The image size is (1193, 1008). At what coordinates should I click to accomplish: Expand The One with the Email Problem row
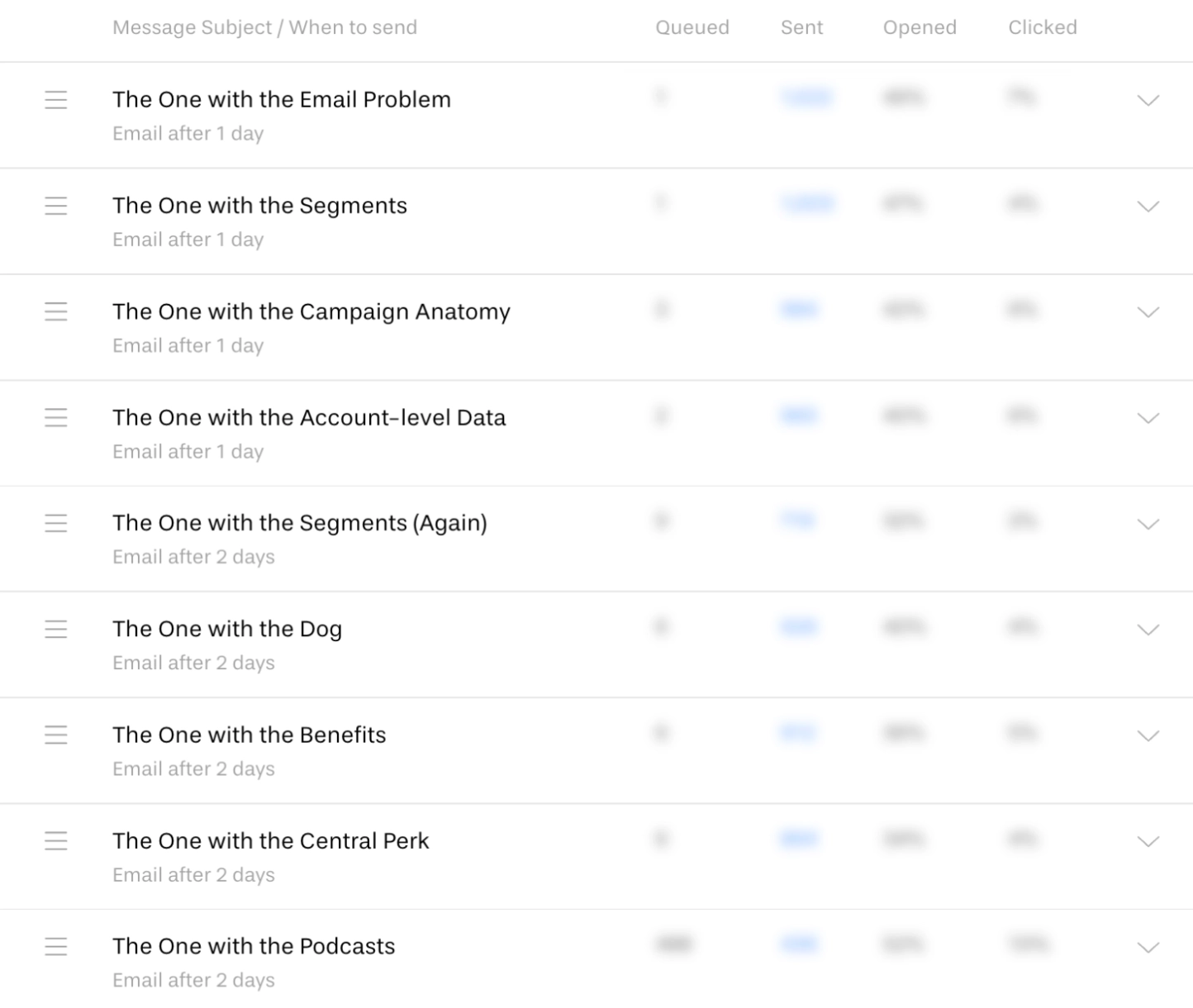pos(1148,102)
